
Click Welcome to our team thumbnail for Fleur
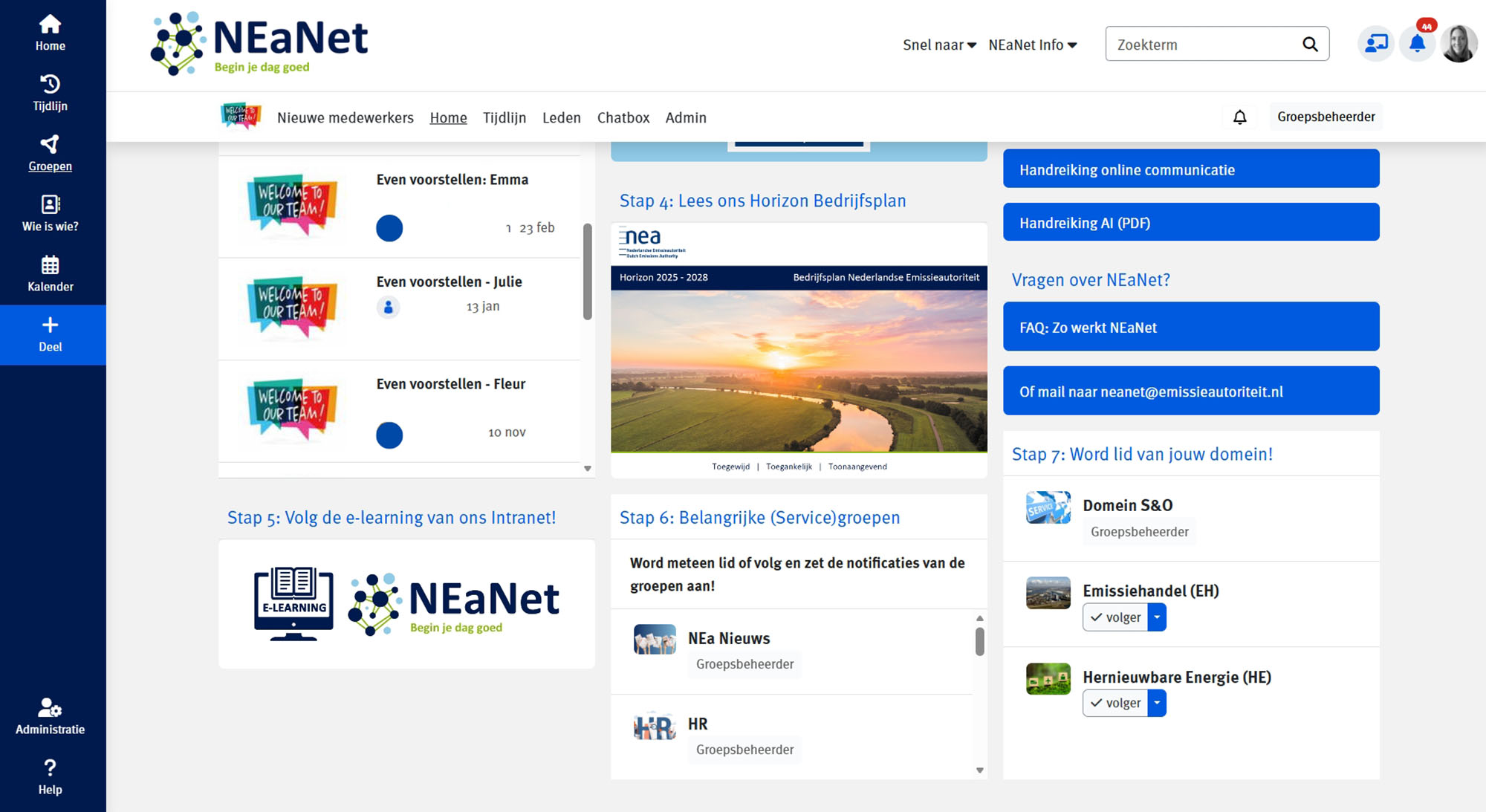click(292, 411)
